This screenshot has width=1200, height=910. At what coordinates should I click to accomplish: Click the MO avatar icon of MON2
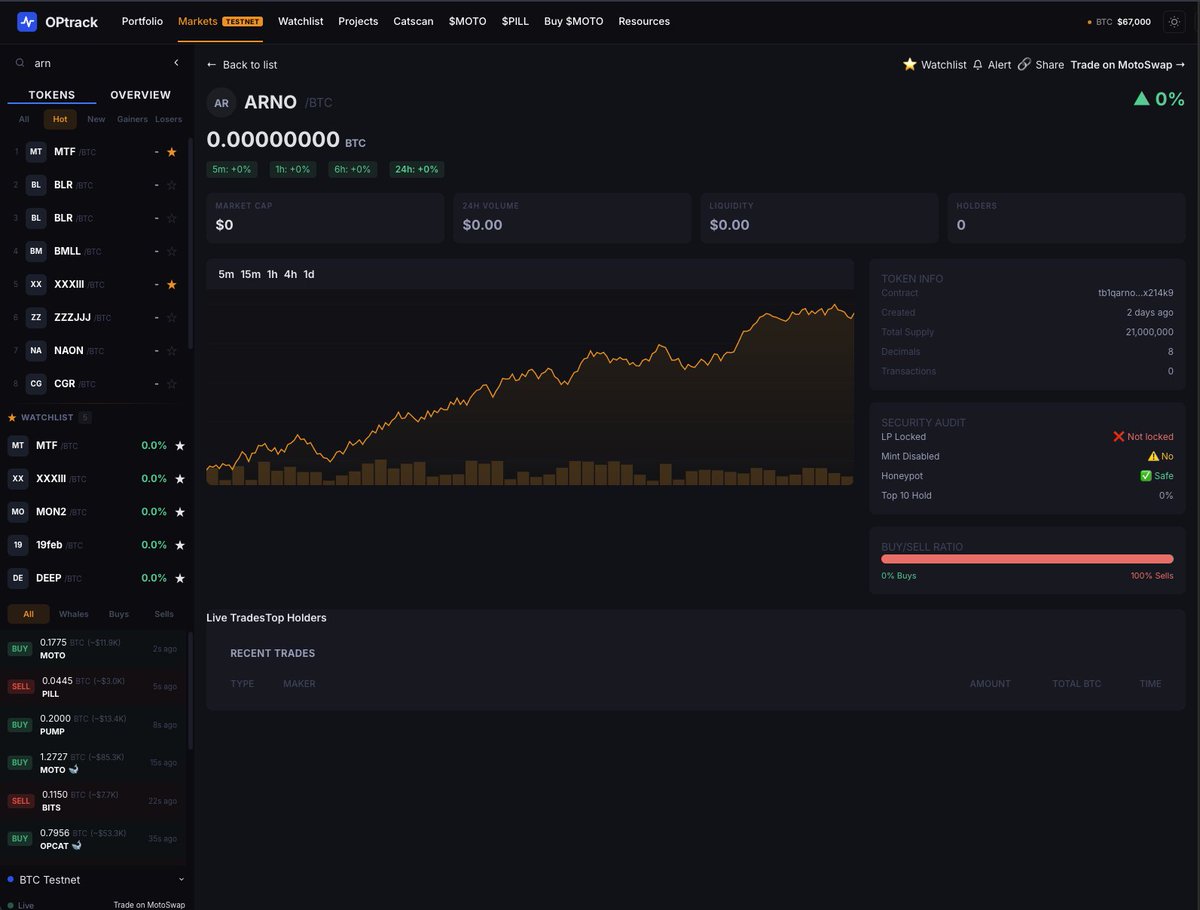[x=18, y=512]
